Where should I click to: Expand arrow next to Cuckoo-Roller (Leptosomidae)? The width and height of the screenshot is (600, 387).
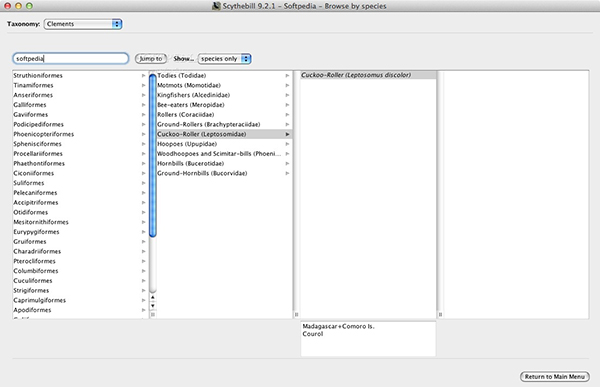(x=287, y=134)
